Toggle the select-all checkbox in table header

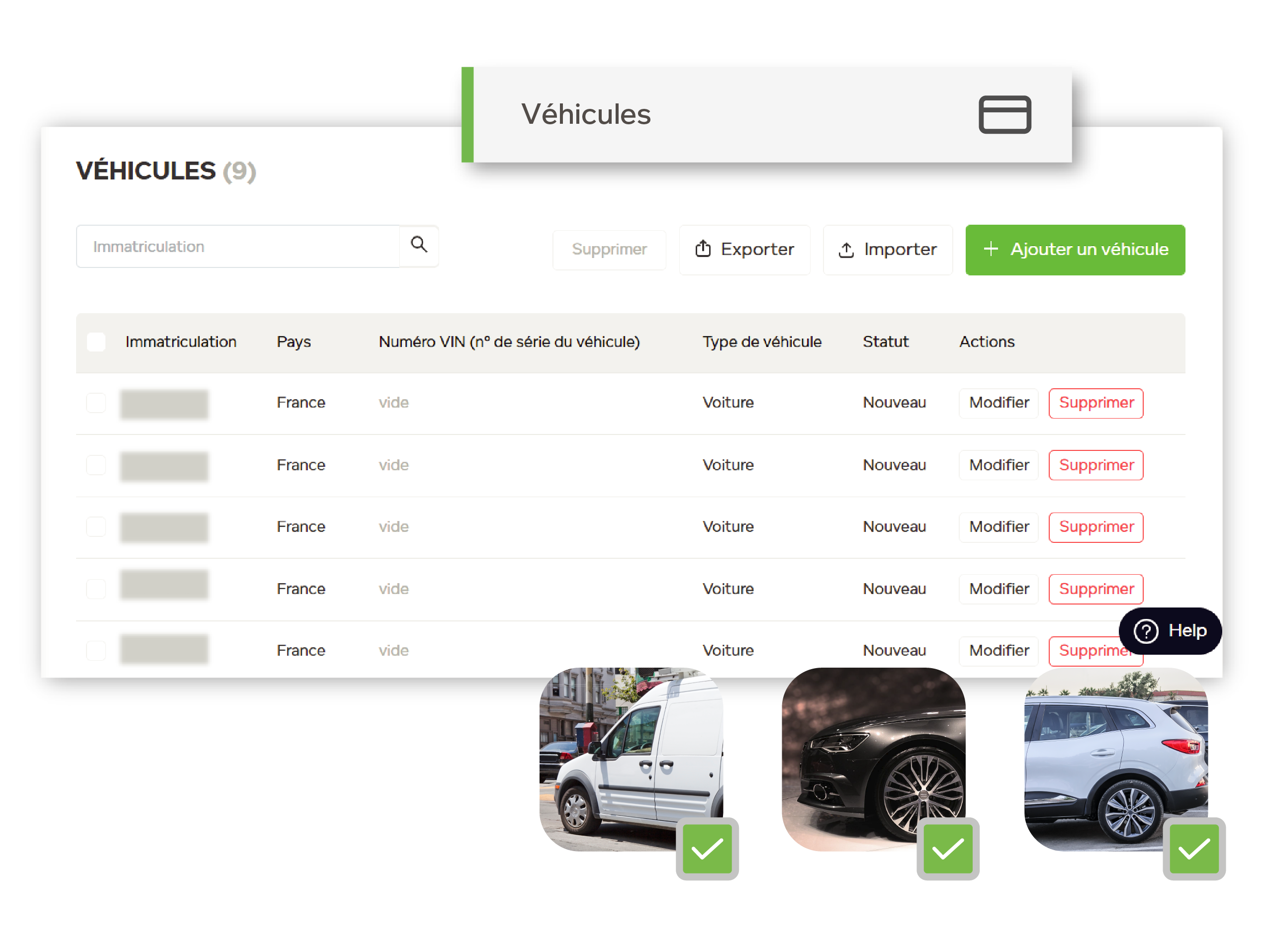coord(96,342)
